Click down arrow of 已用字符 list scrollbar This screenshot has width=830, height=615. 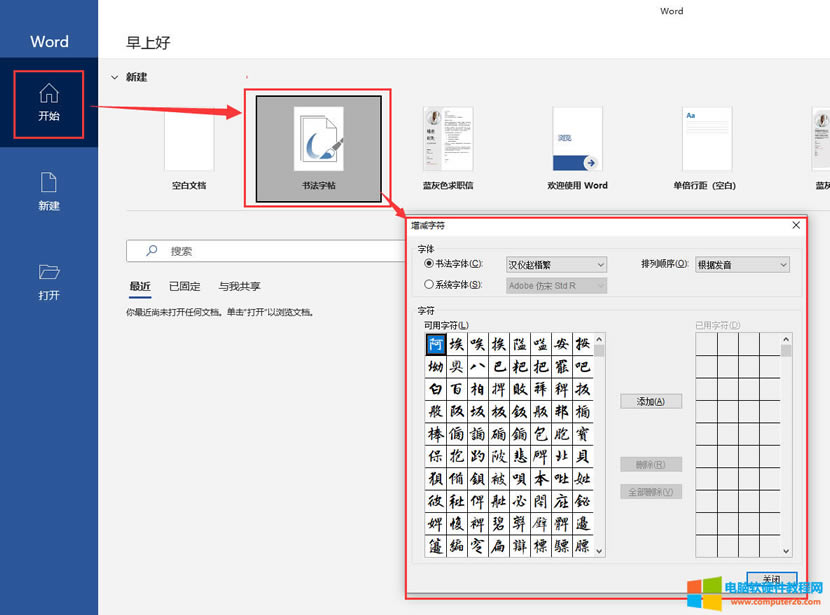(786, 551)
